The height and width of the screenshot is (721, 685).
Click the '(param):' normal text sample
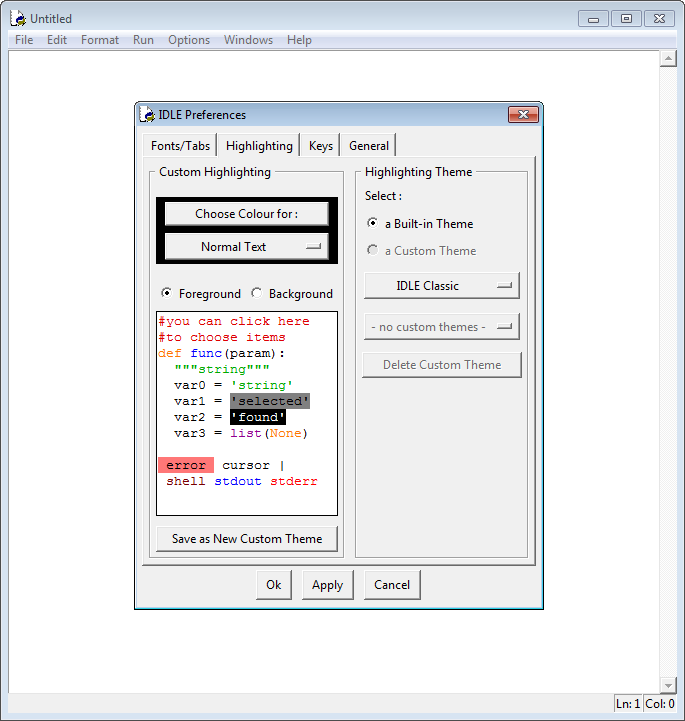254,353
